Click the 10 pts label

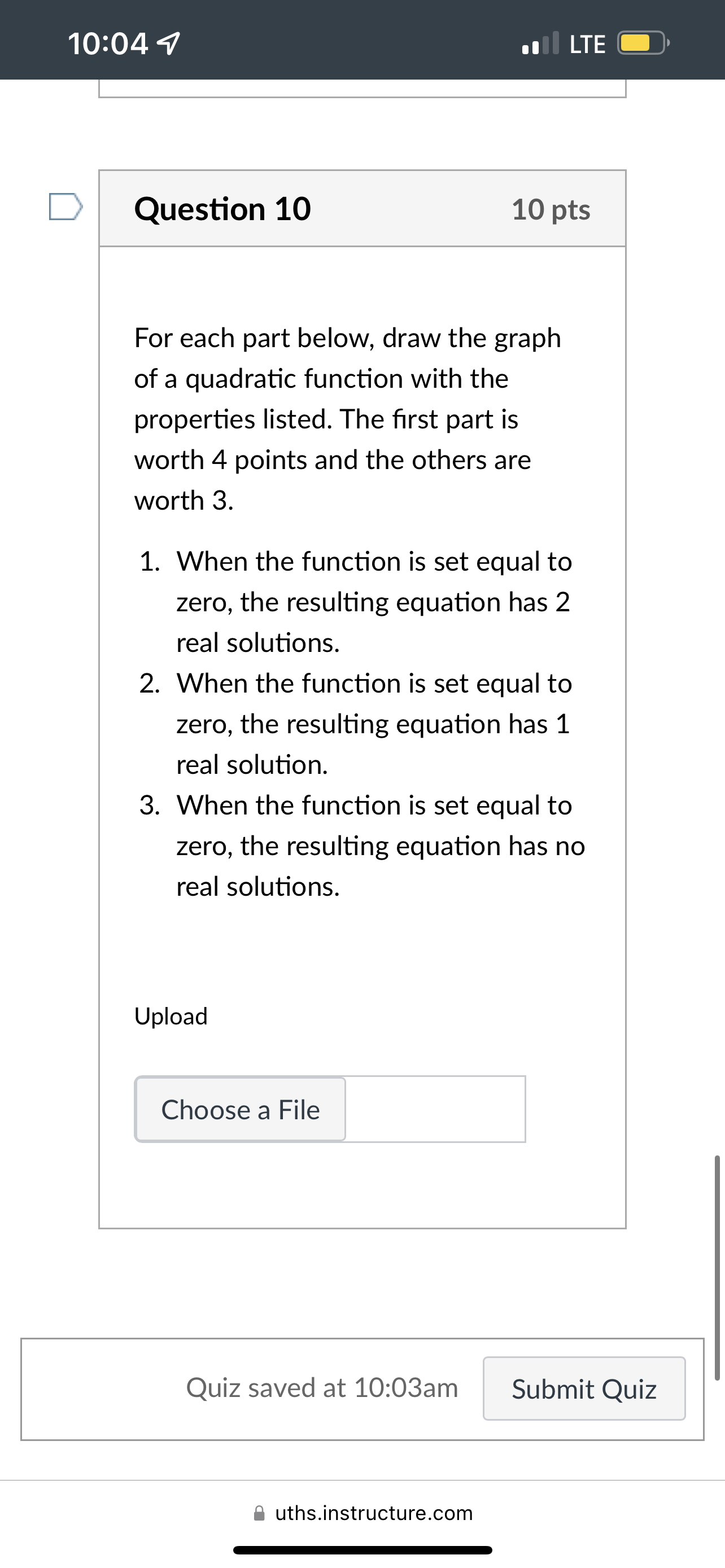(x=551, y=209)
